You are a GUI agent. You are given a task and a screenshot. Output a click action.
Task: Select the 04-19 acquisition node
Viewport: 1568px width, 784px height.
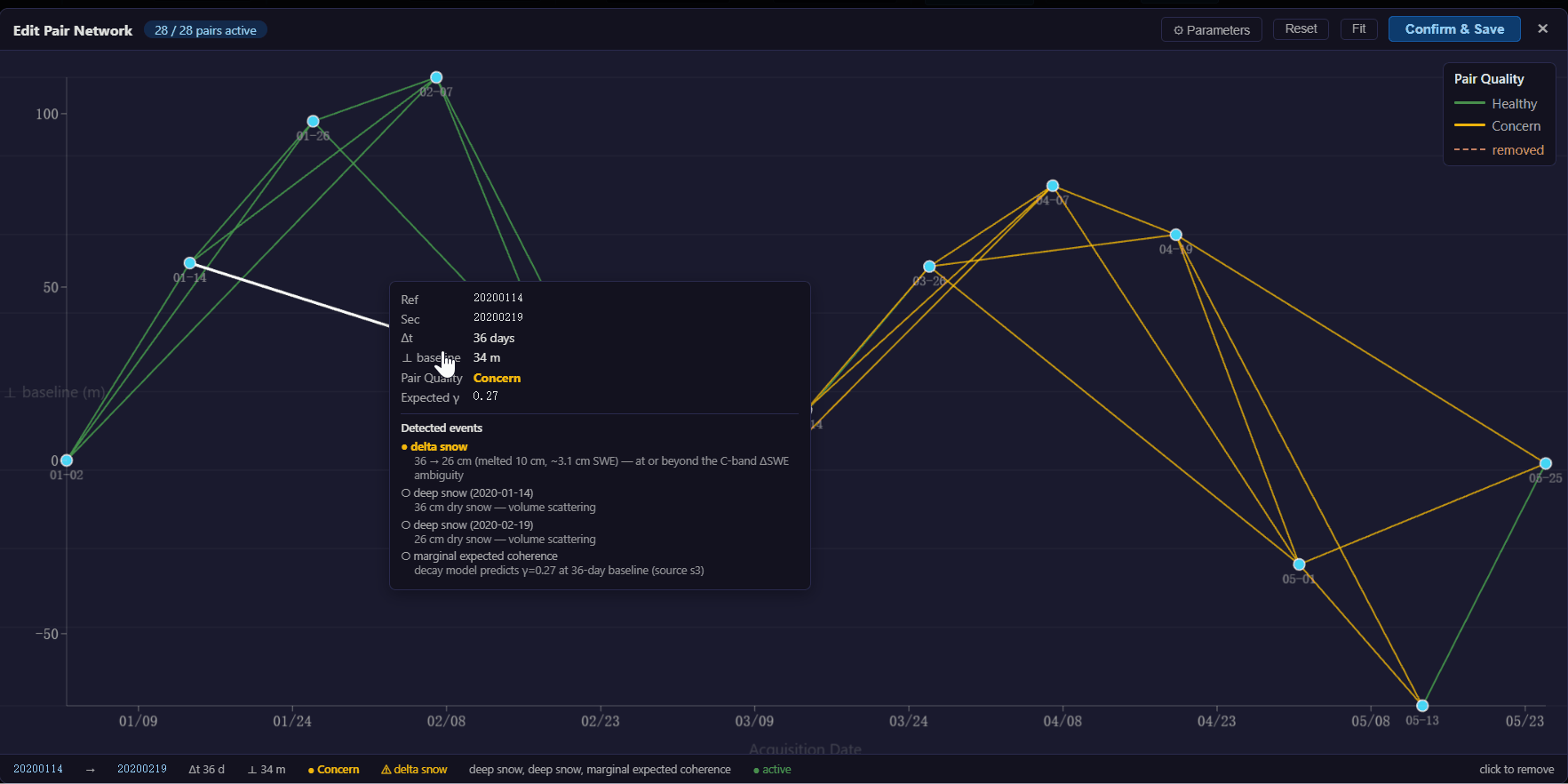pos(1175,235)
